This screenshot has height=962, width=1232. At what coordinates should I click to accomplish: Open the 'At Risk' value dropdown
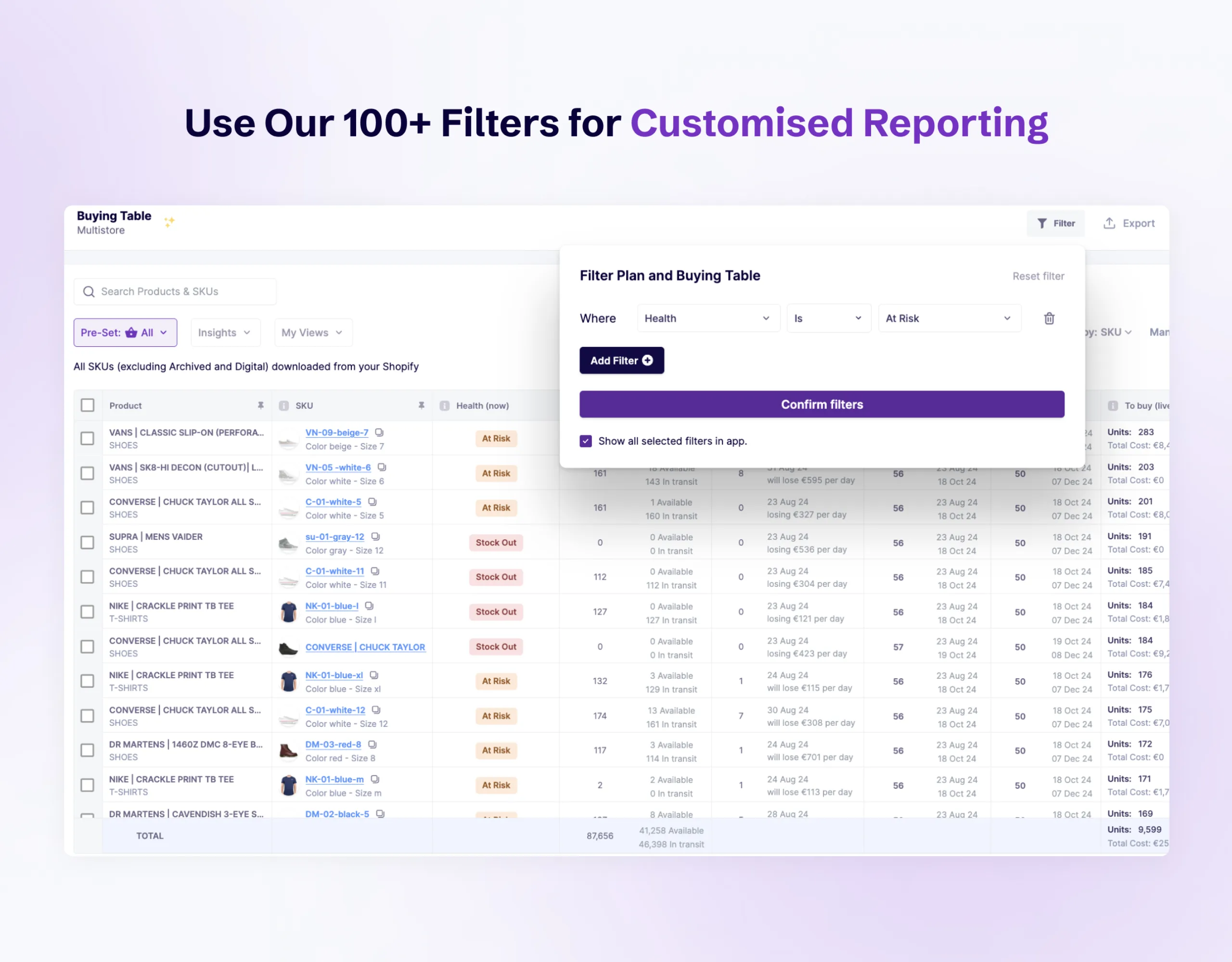click(x=950, y=318)
